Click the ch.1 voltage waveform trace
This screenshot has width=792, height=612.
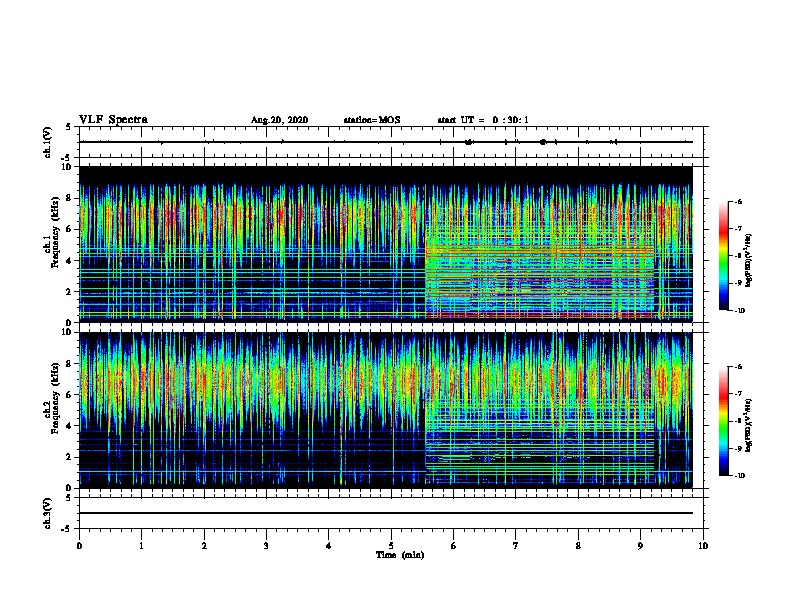385,142
